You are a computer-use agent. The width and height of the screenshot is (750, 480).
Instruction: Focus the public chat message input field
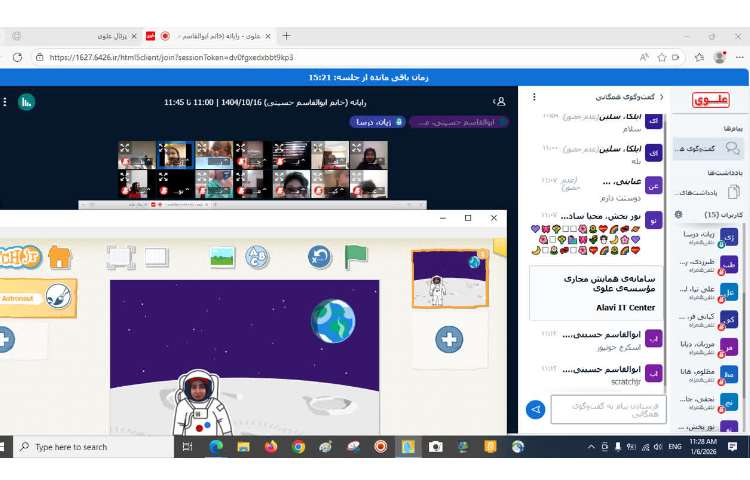click(x=608, y=409)
